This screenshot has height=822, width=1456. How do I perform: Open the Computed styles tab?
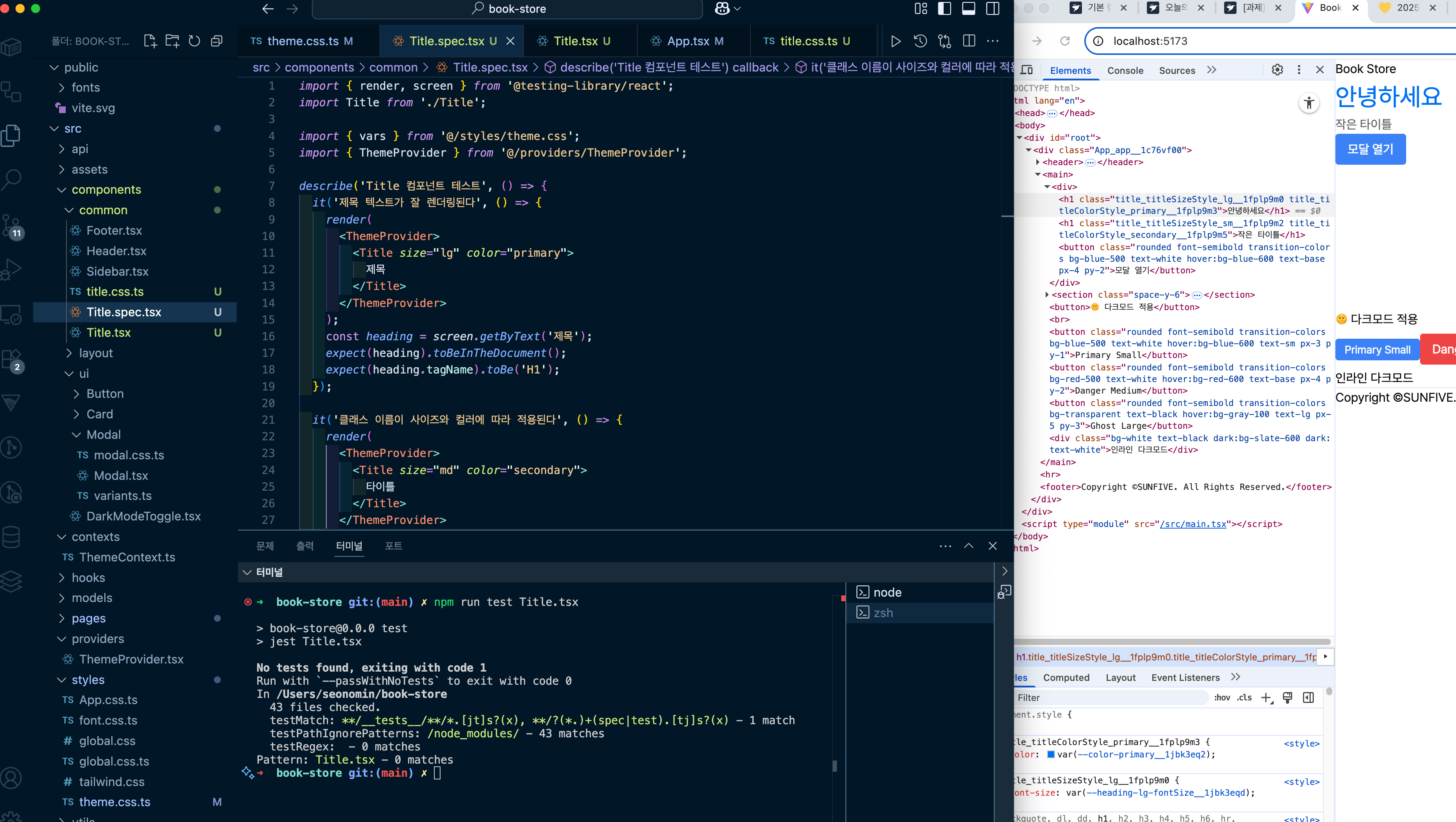coord(1066,677)
